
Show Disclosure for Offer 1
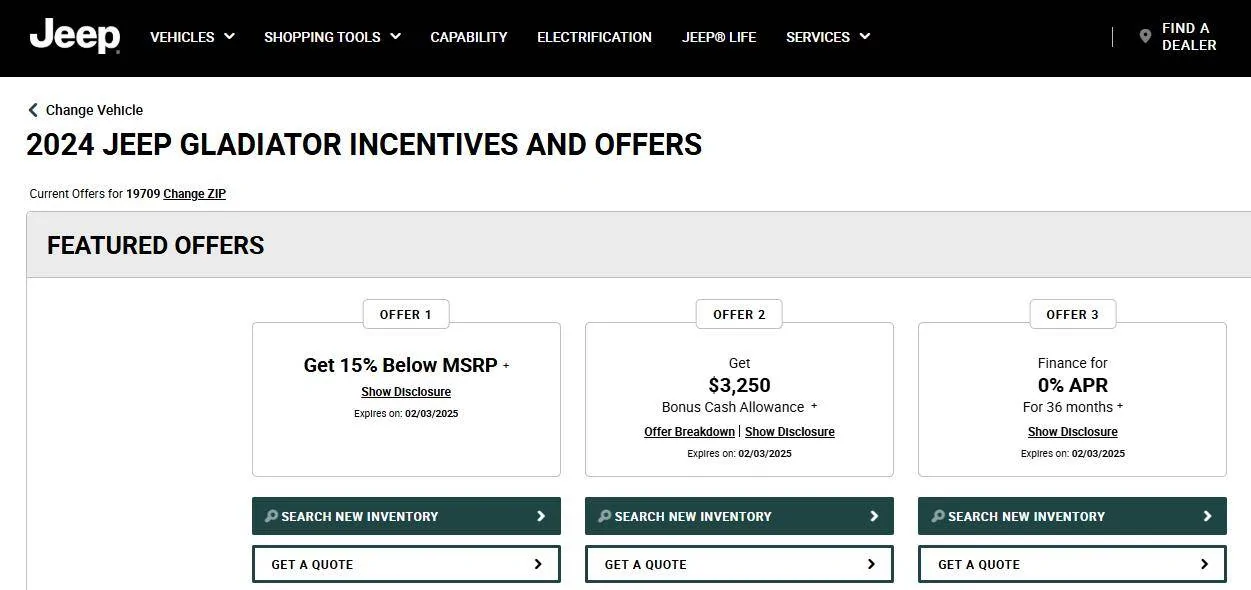coord(406,392)
